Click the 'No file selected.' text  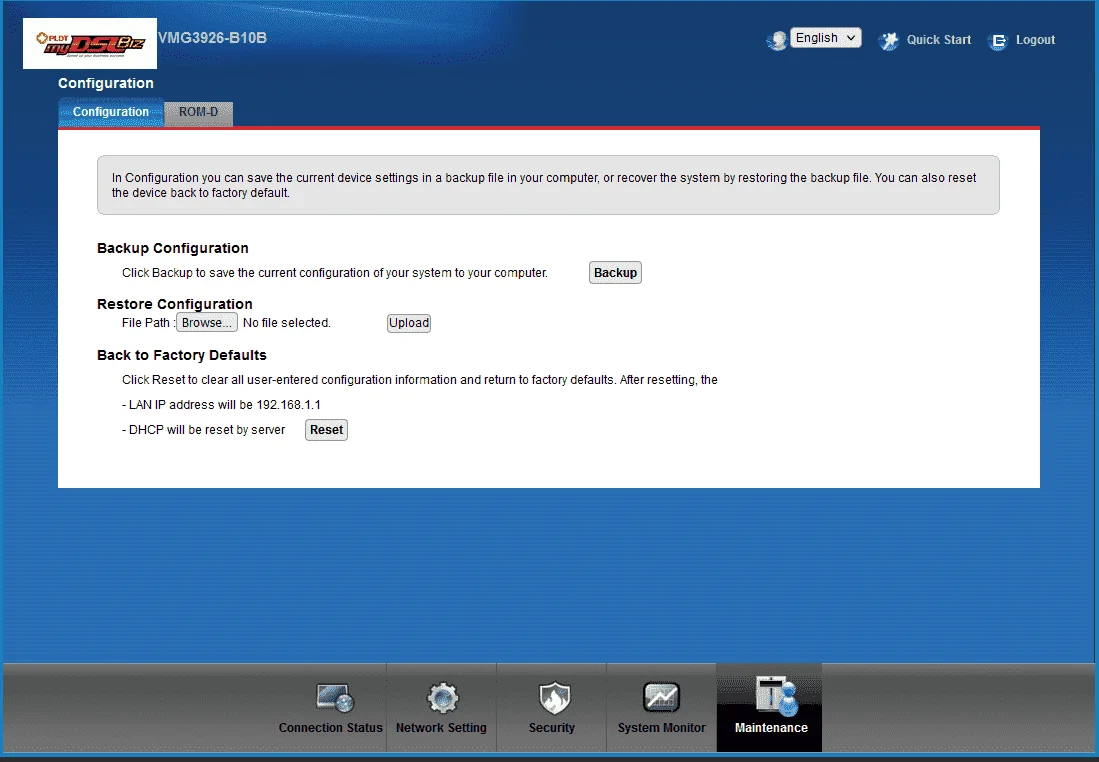287,322
